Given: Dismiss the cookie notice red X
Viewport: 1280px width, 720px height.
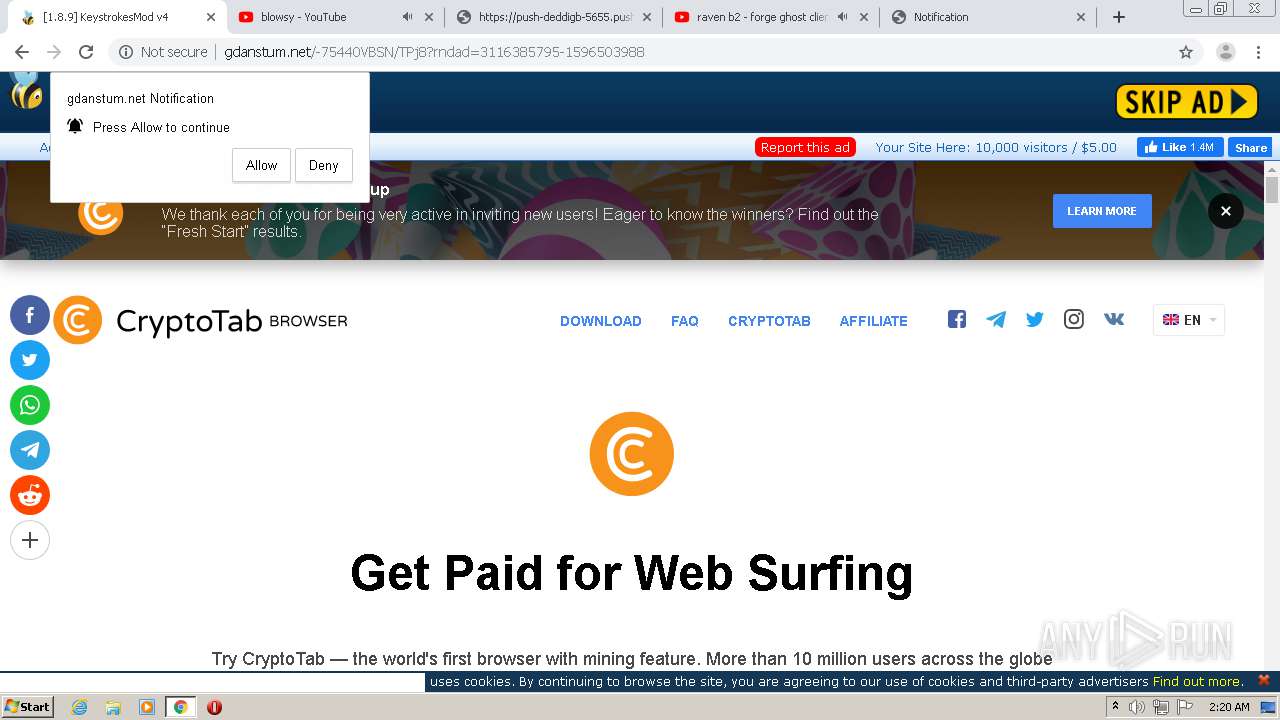Looking at the screenshot, I should coord(1264,680).
